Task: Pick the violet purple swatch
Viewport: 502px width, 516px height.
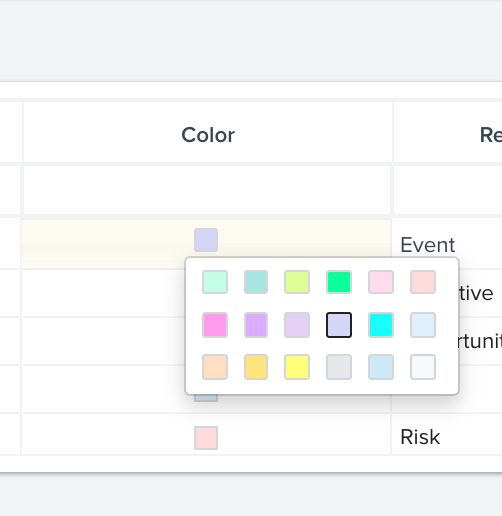Action: pyautogui.click(x=256, y=325)
